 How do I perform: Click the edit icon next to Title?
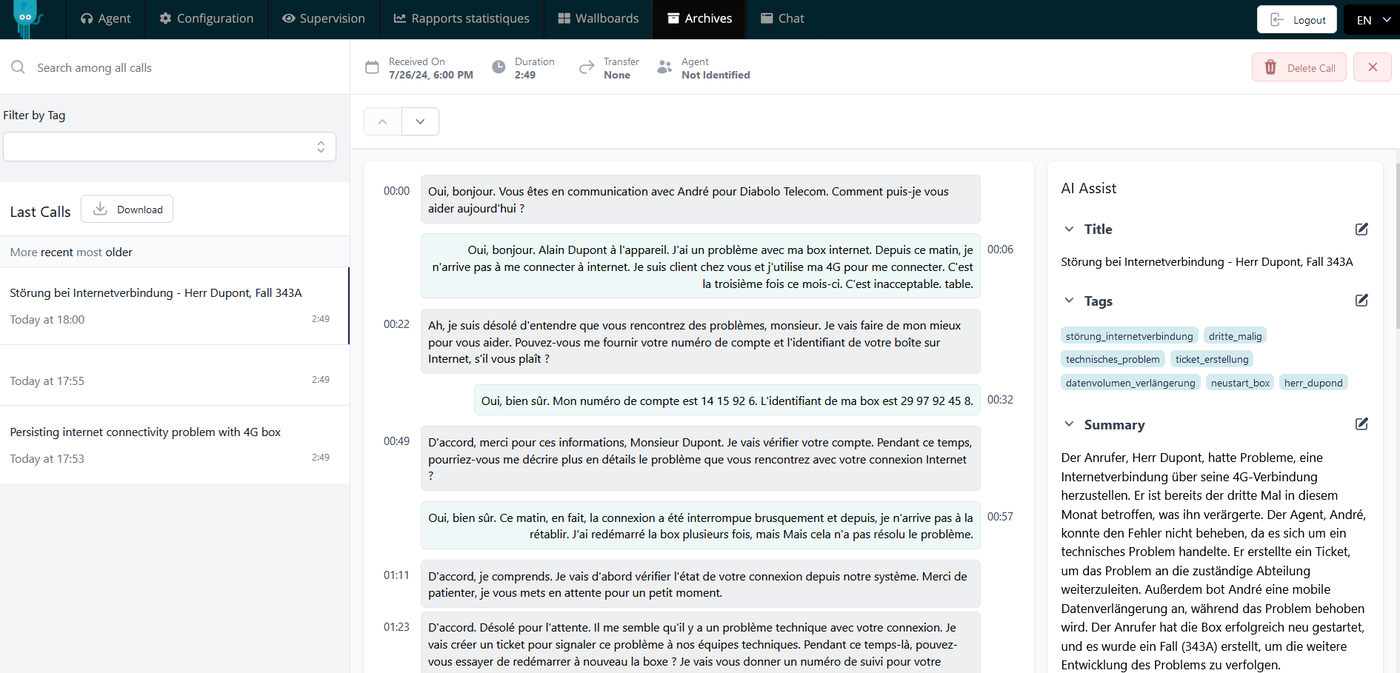(x=1361, y=229)
